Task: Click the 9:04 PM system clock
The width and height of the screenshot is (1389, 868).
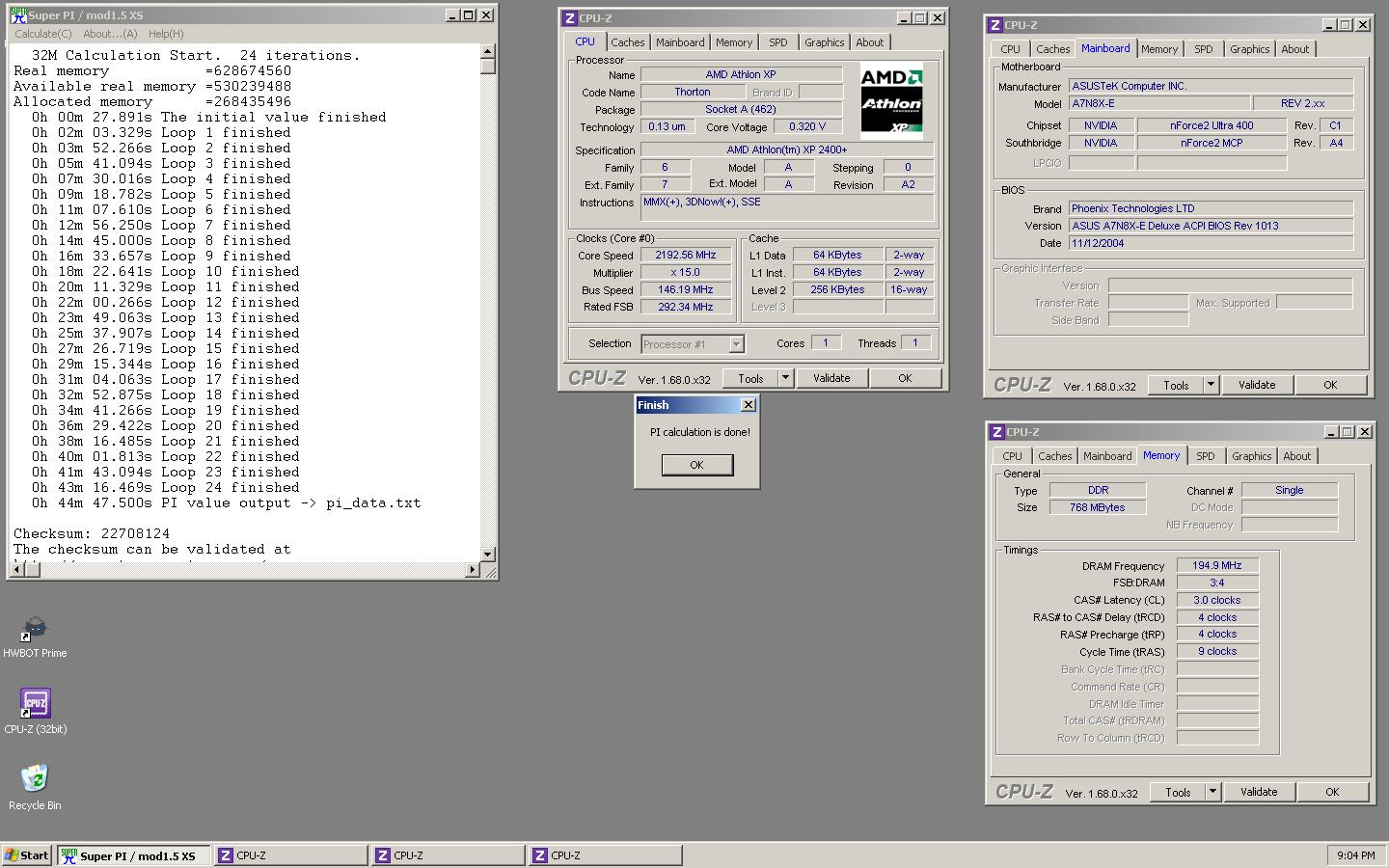Action: (x=1355, y=855)
